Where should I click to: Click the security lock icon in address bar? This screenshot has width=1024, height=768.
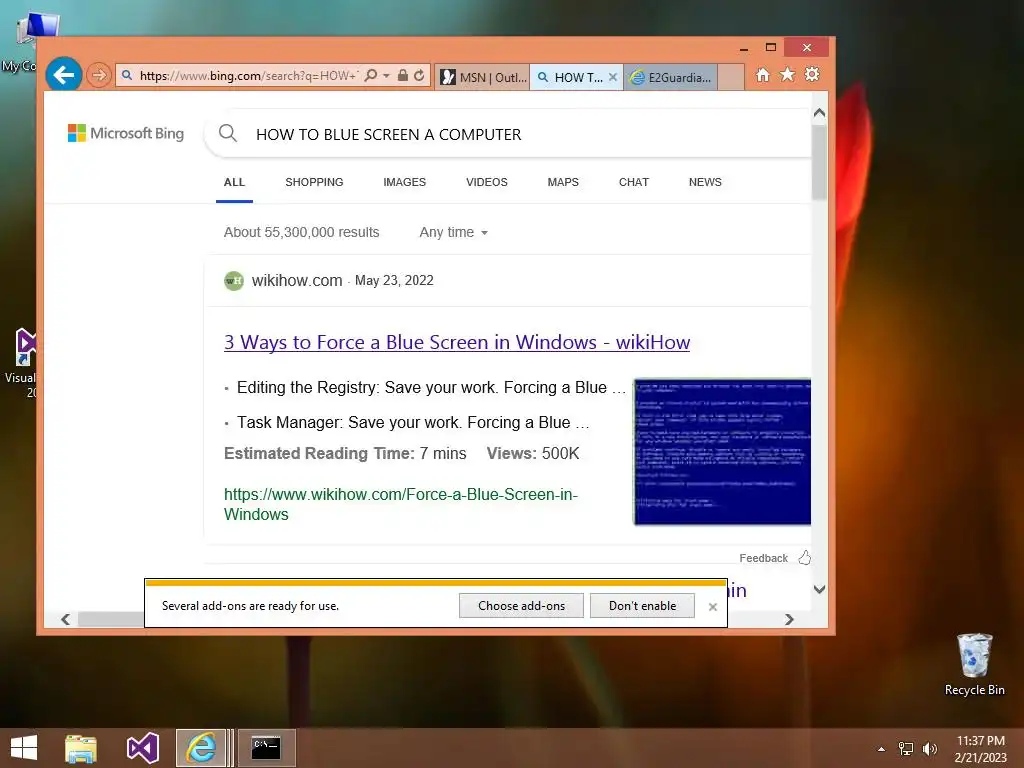coord(403,76)
